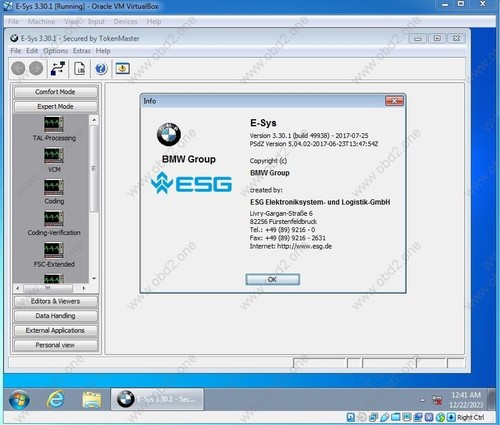
Task: Open the VCM module
Action: [54, 160]
